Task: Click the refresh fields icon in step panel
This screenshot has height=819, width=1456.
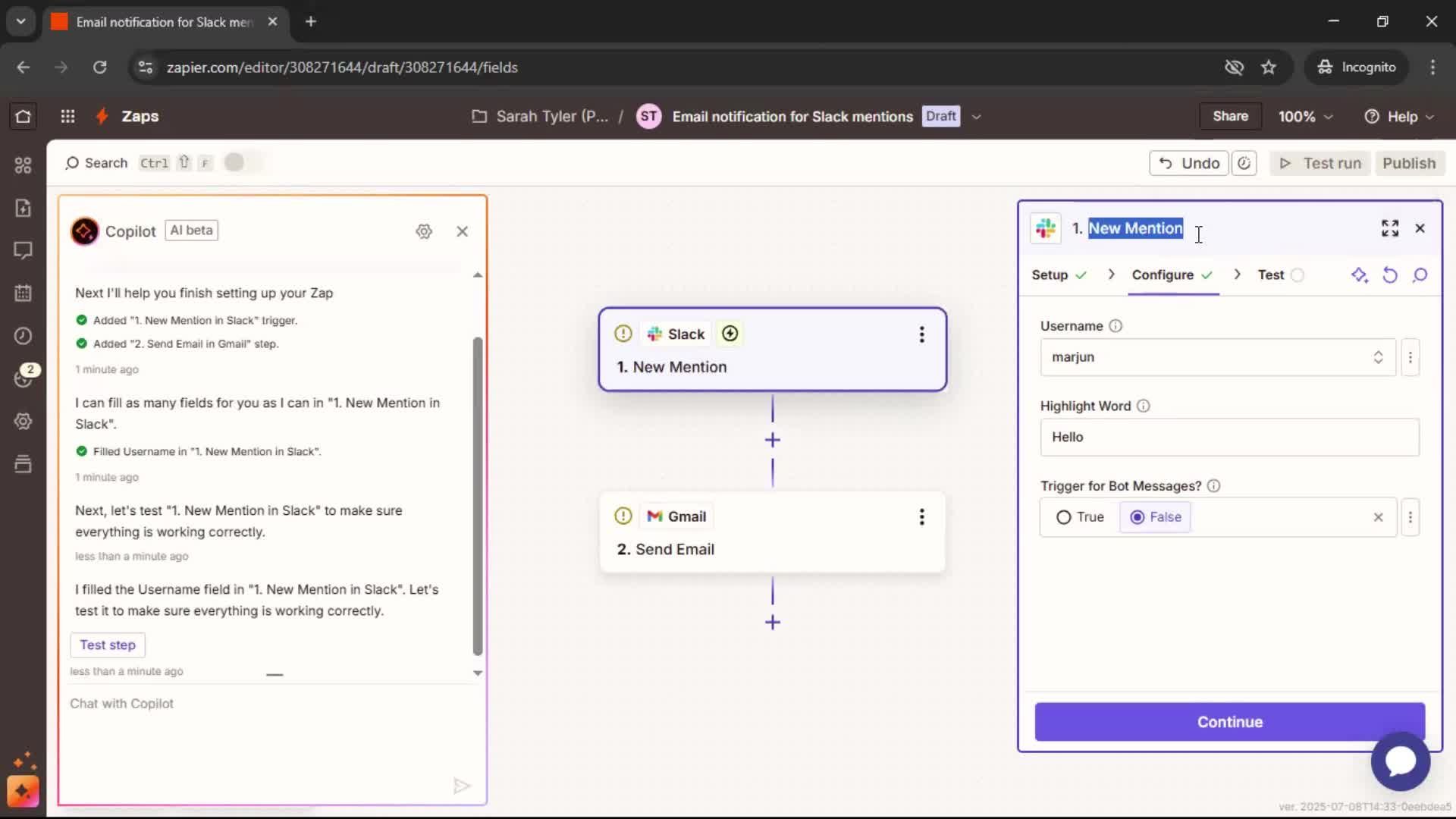Action: [x=1390, y=275]
